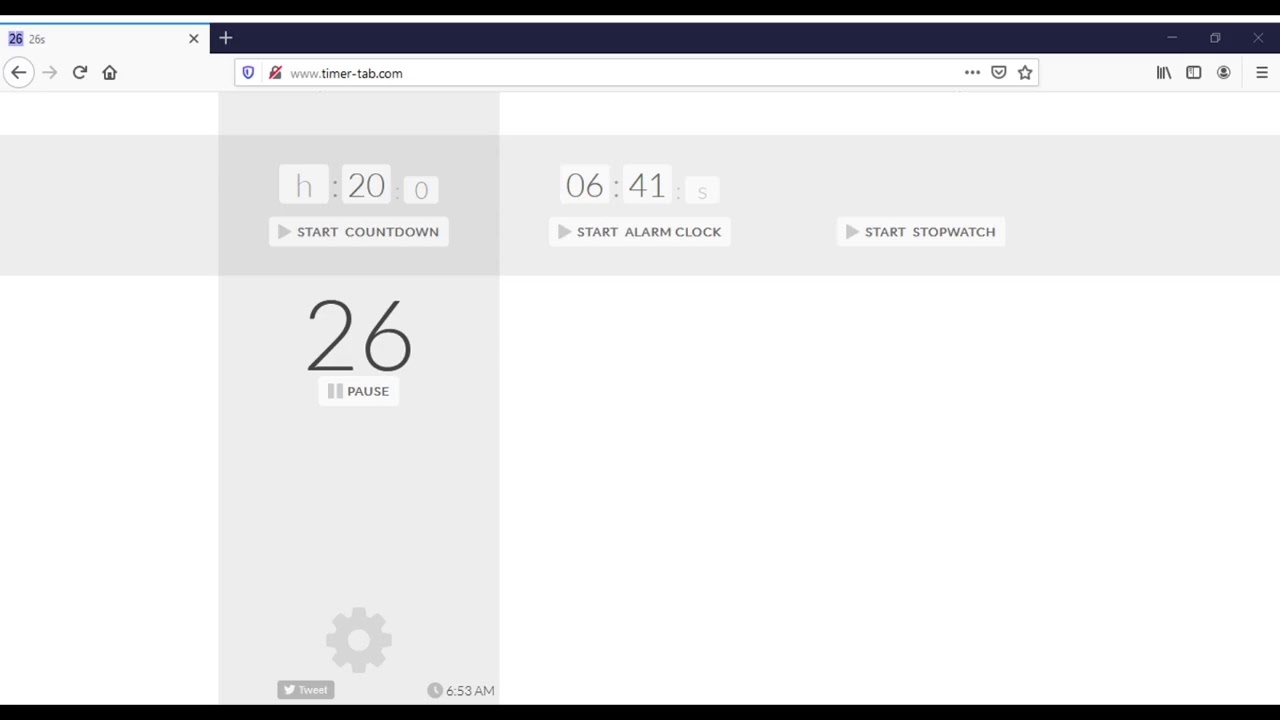Click the browser forward arrow

tap(49, 72)
